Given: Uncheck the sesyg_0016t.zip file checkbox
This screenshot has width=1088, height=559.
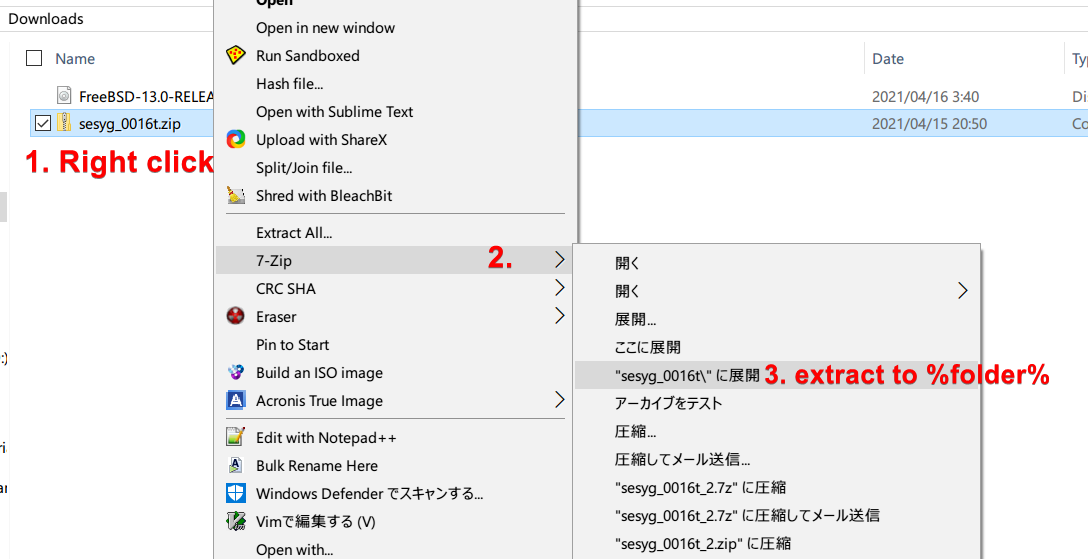Looking at the screenshot, I should click(42, 124).
